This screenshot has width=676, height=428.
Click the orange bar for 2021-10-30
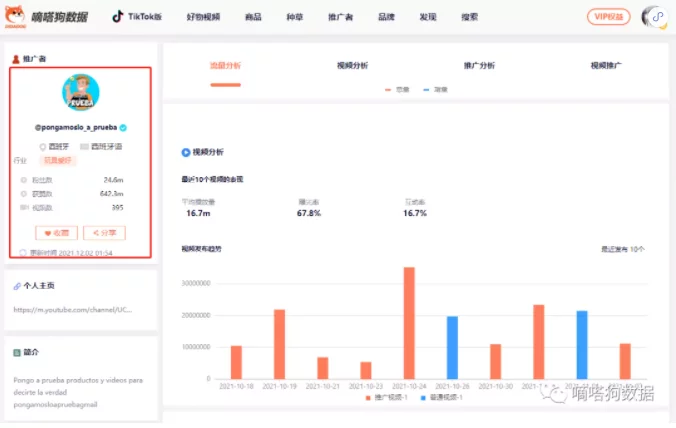click(495, 362)
